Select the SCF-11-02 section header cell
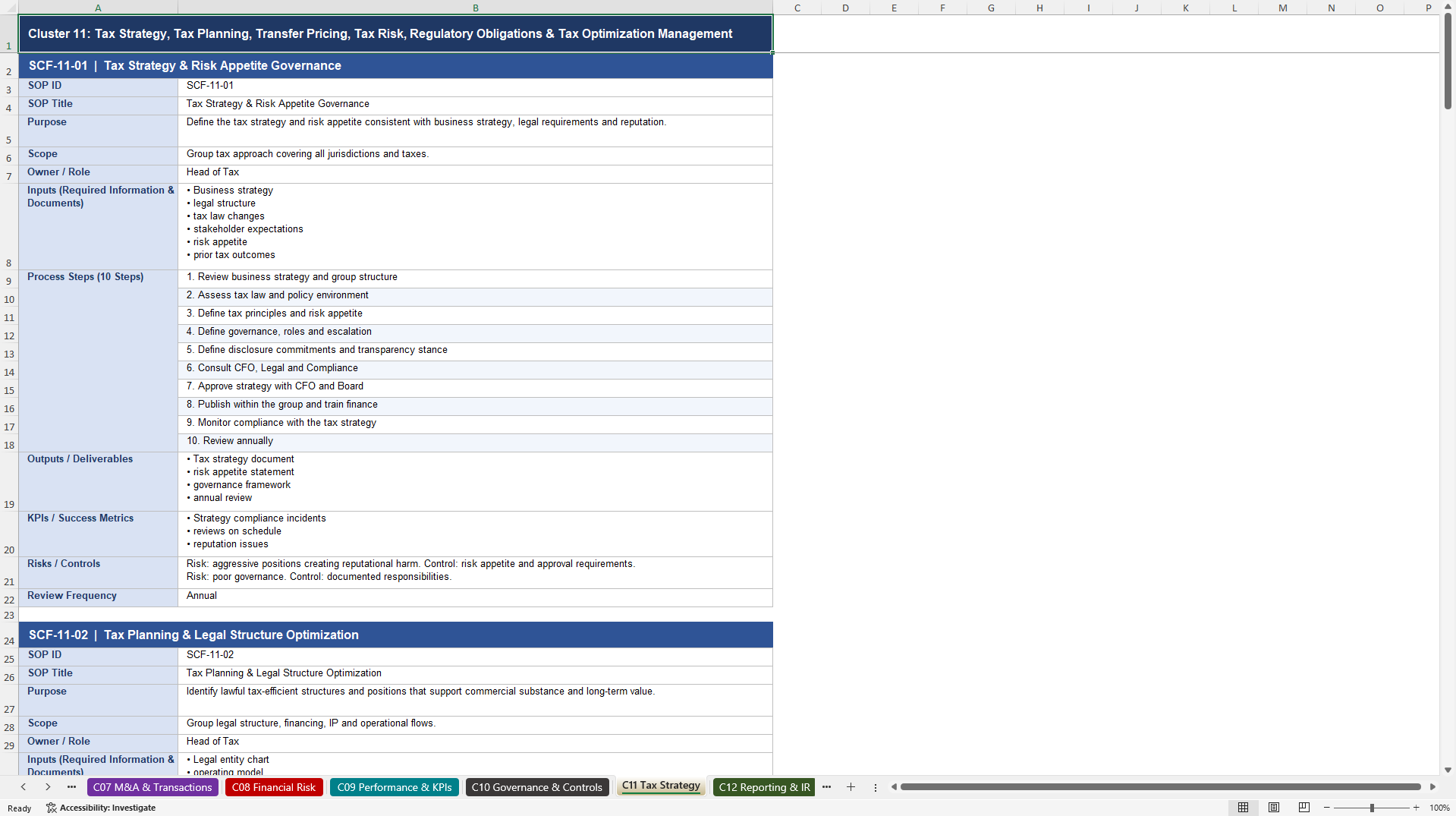This screenshot has height=816, width=1456. (x=395, y=635)
